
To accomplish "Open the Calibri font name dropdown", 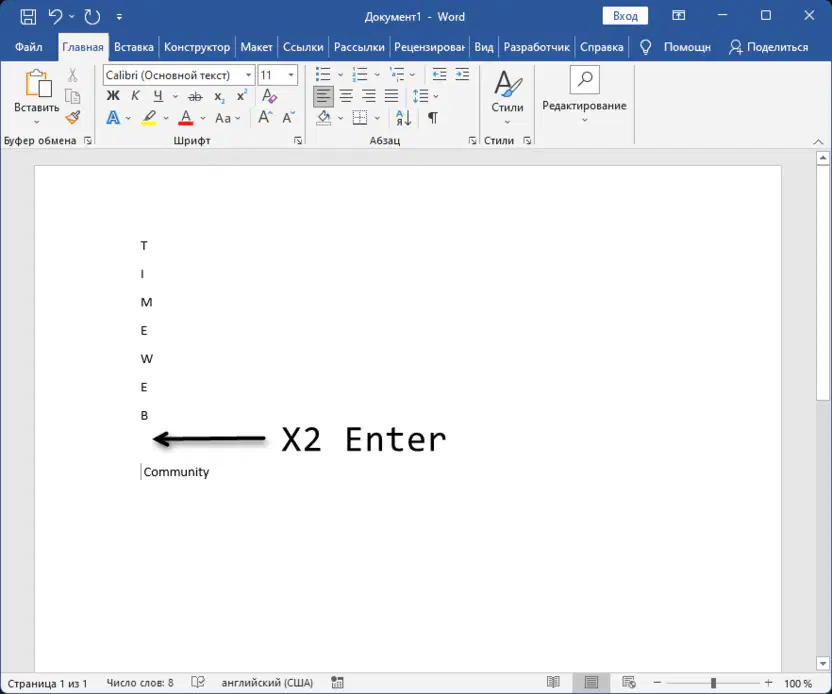I will (248, 75).
